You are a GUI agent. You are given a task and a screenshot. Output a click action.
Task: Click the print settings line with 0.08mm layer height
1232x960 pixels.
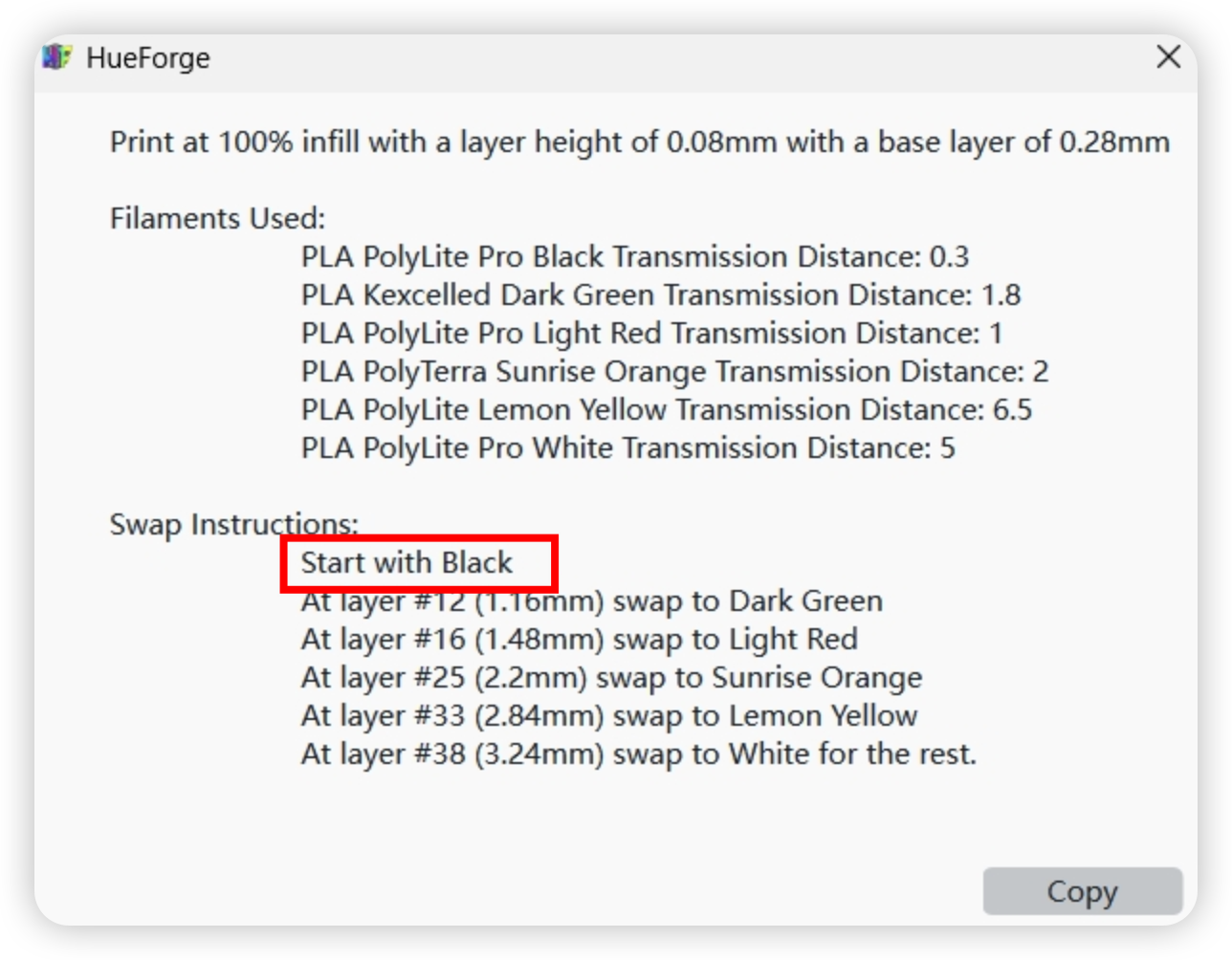point(640,142)
